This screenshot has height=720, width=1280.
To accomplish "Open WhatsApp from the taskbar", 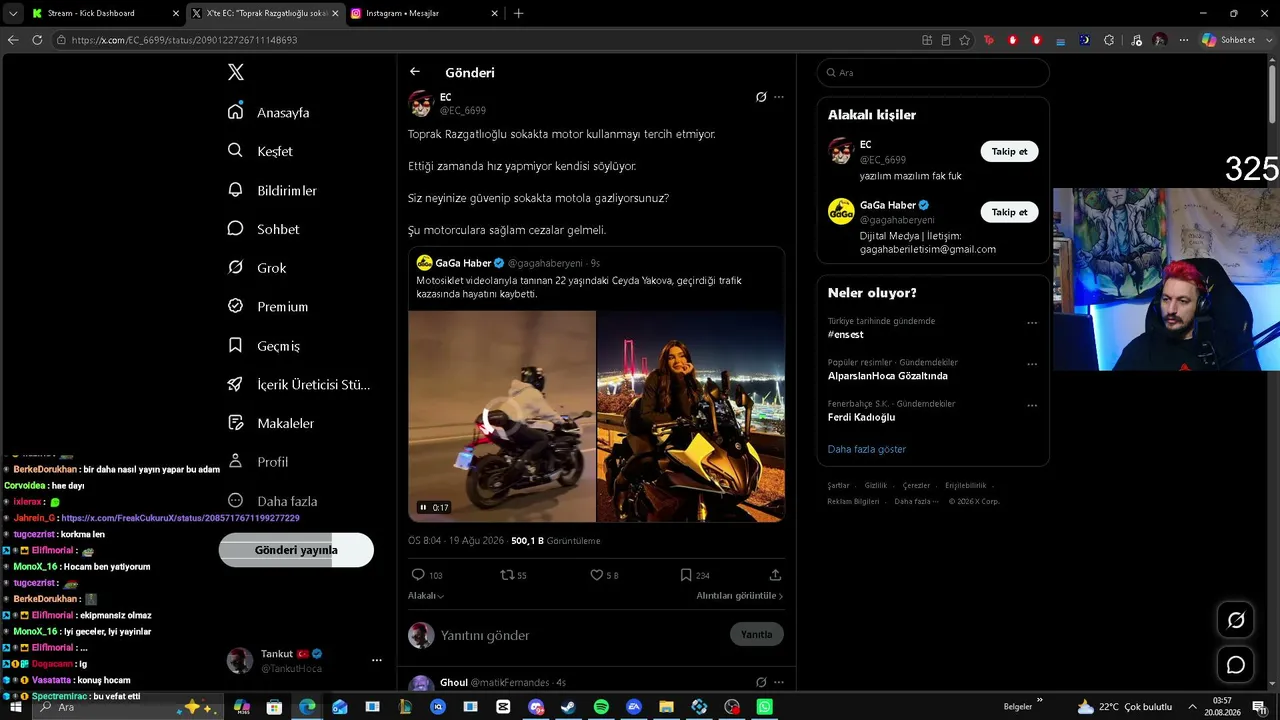I will tap(765, 706).
